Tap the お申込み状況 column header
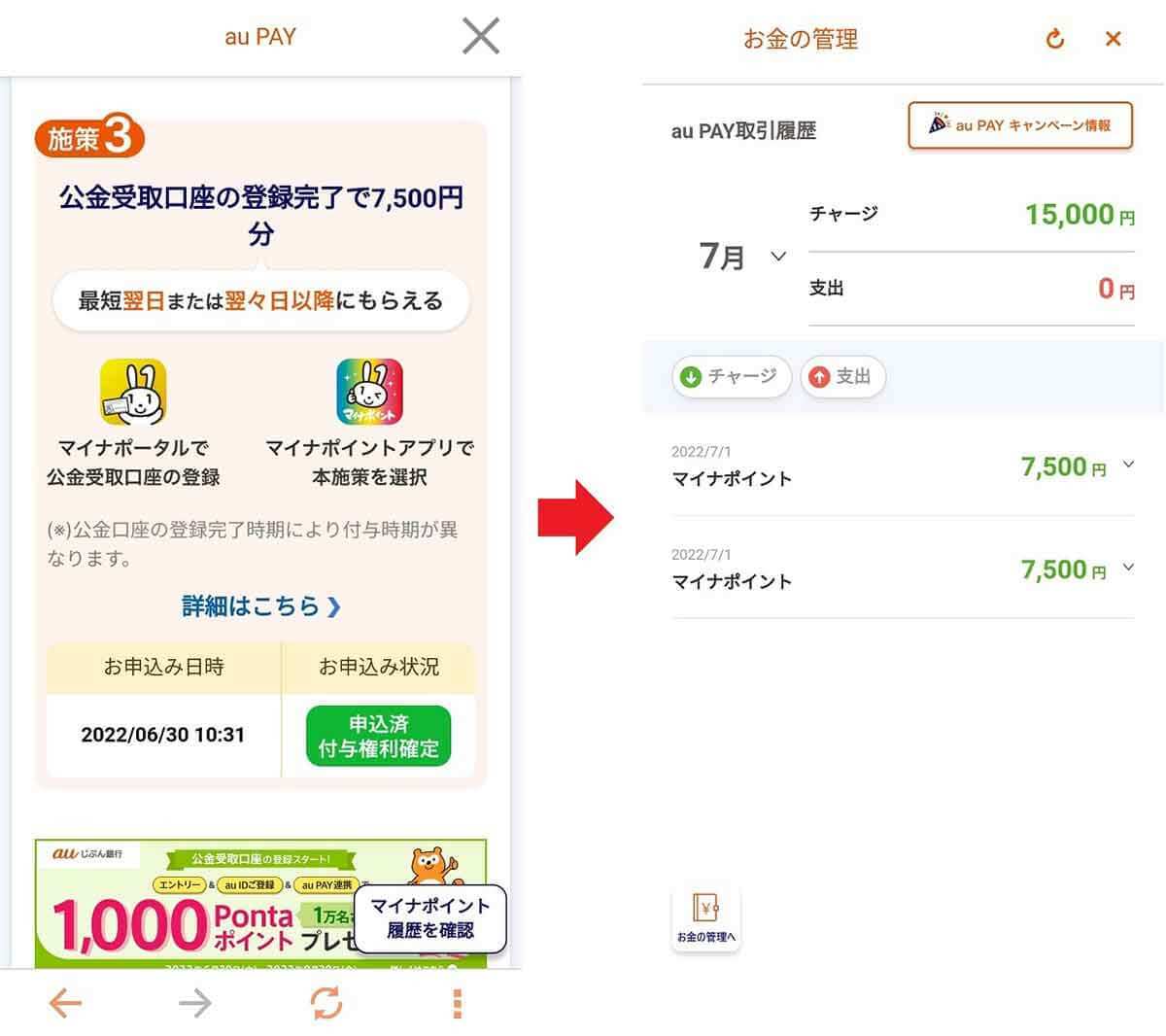This screenshot has width=1166, height=1036. click(x=379, y=667)
